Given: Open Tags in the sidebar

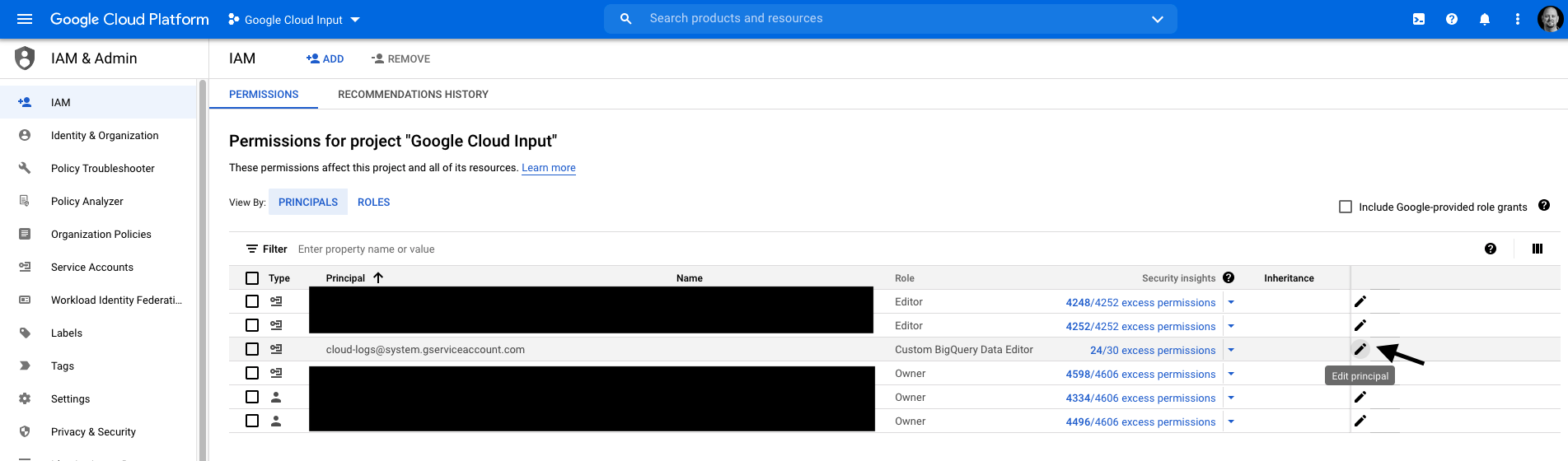Looking at the screenshot, I should click(99, 366).
